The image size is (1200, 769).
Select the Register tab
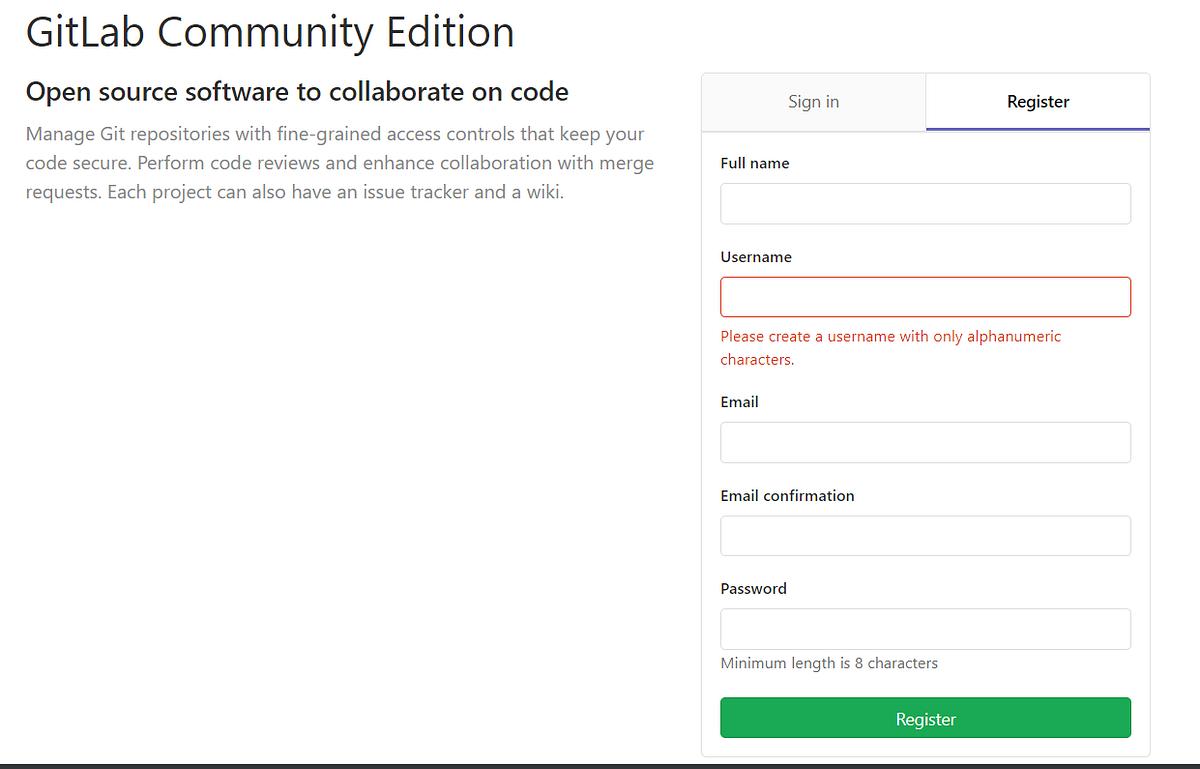pos(1038,102)
